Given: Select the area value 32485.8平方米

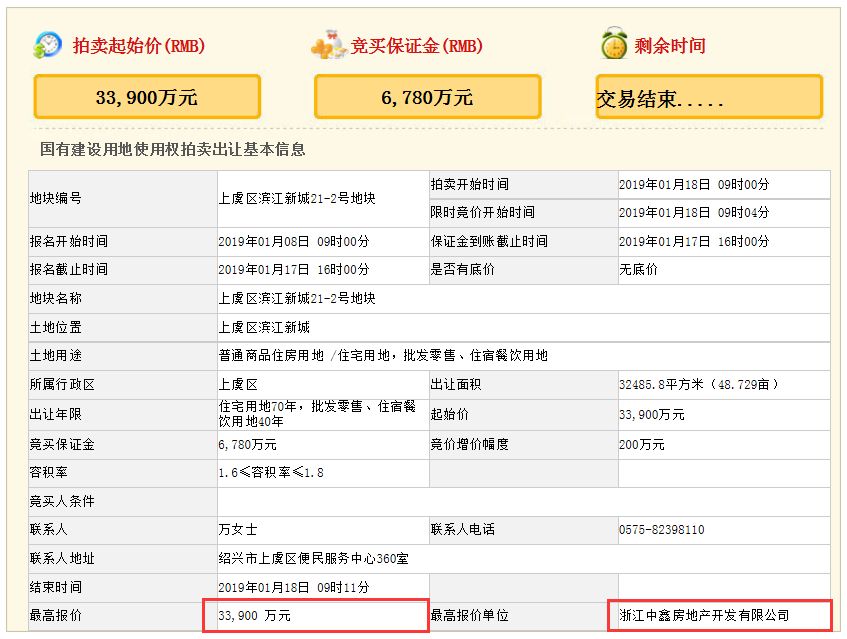Looking at the screenshot, I should tap(661, 385).
